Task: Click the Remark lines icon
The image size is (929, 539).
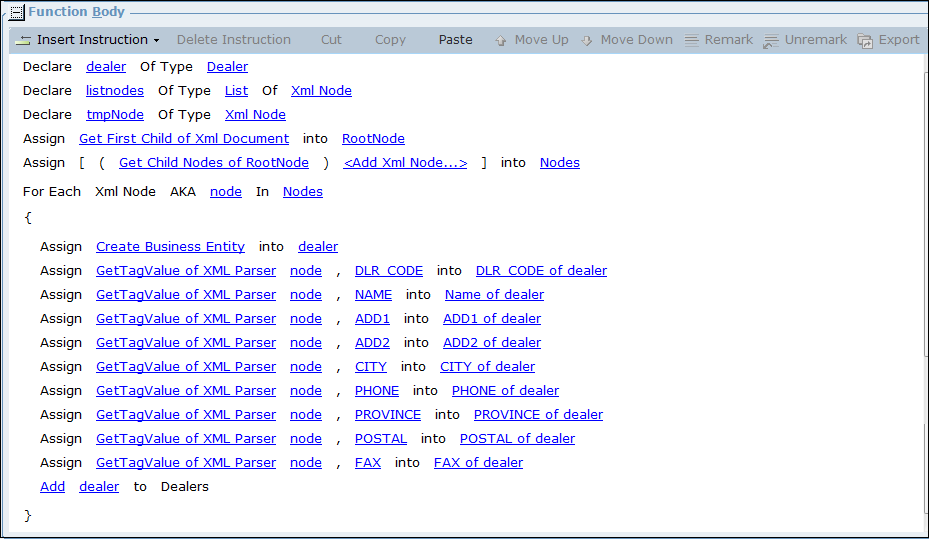Action: click(692, 40)
